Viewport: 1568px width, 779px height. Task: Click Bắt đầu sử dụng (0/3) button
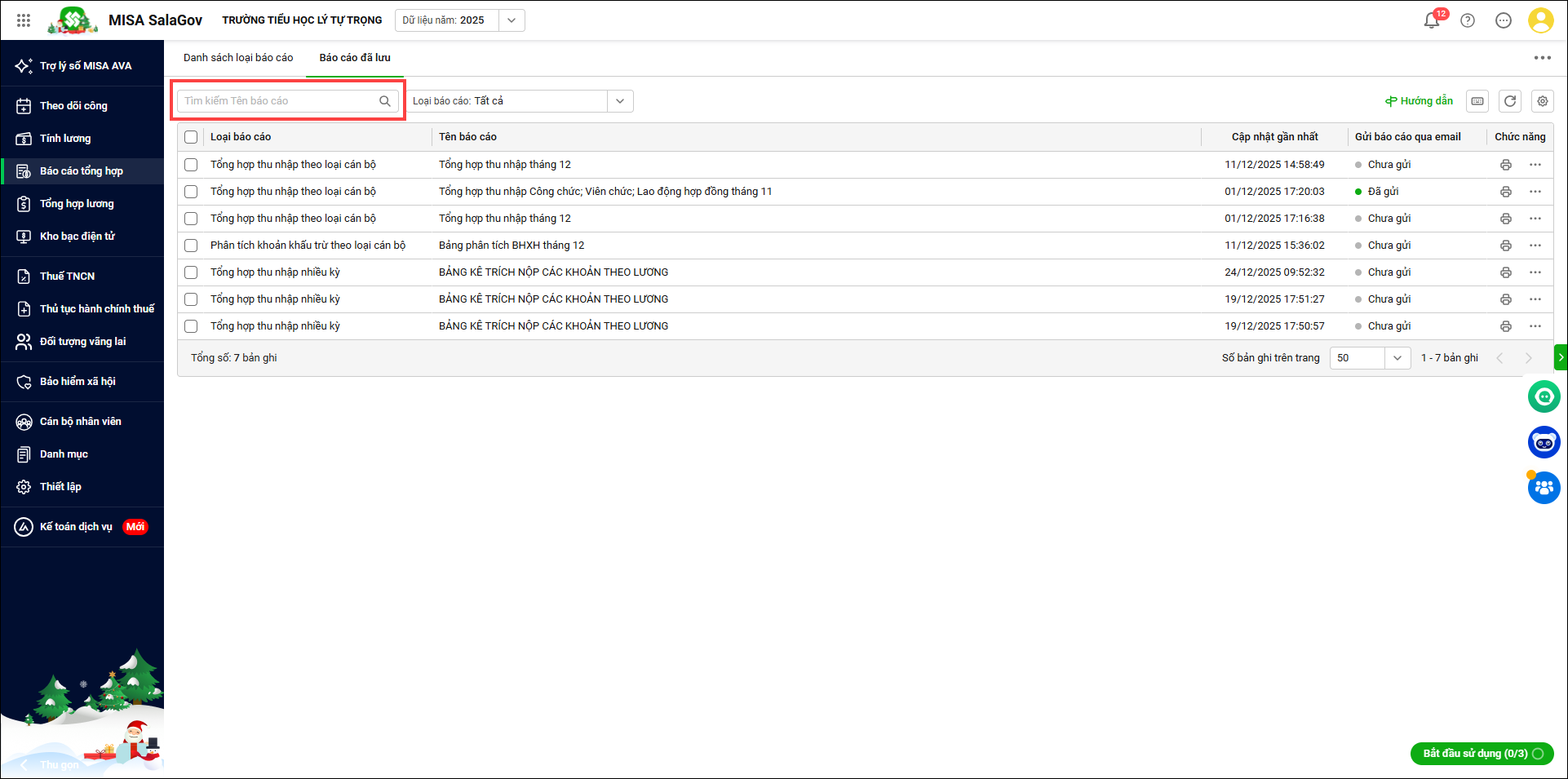pos(1482,753)
